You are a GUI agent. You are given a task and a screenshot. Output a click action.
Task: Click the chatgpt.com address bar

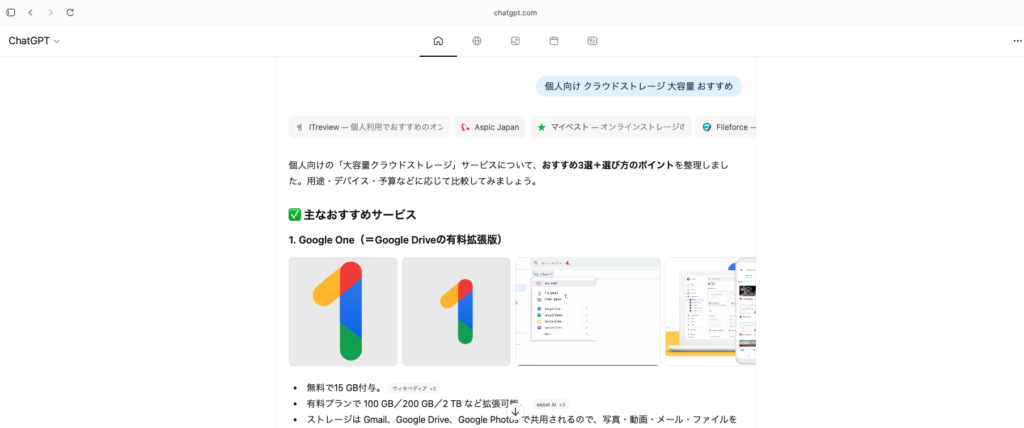click(515, 12)
